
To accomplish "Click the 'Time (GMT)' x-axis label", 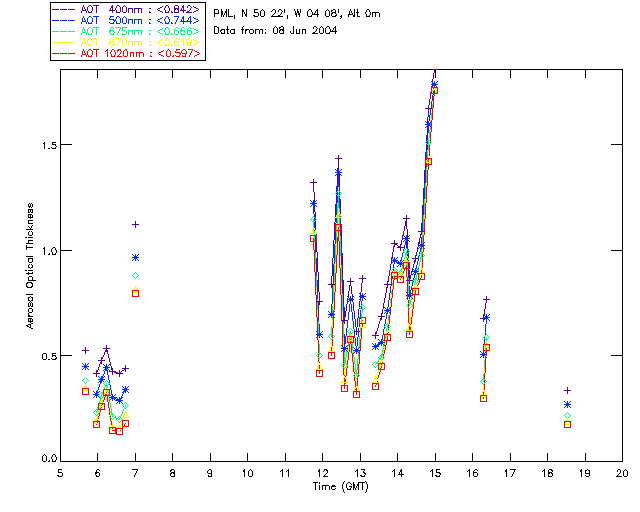I will click(340, 487).
